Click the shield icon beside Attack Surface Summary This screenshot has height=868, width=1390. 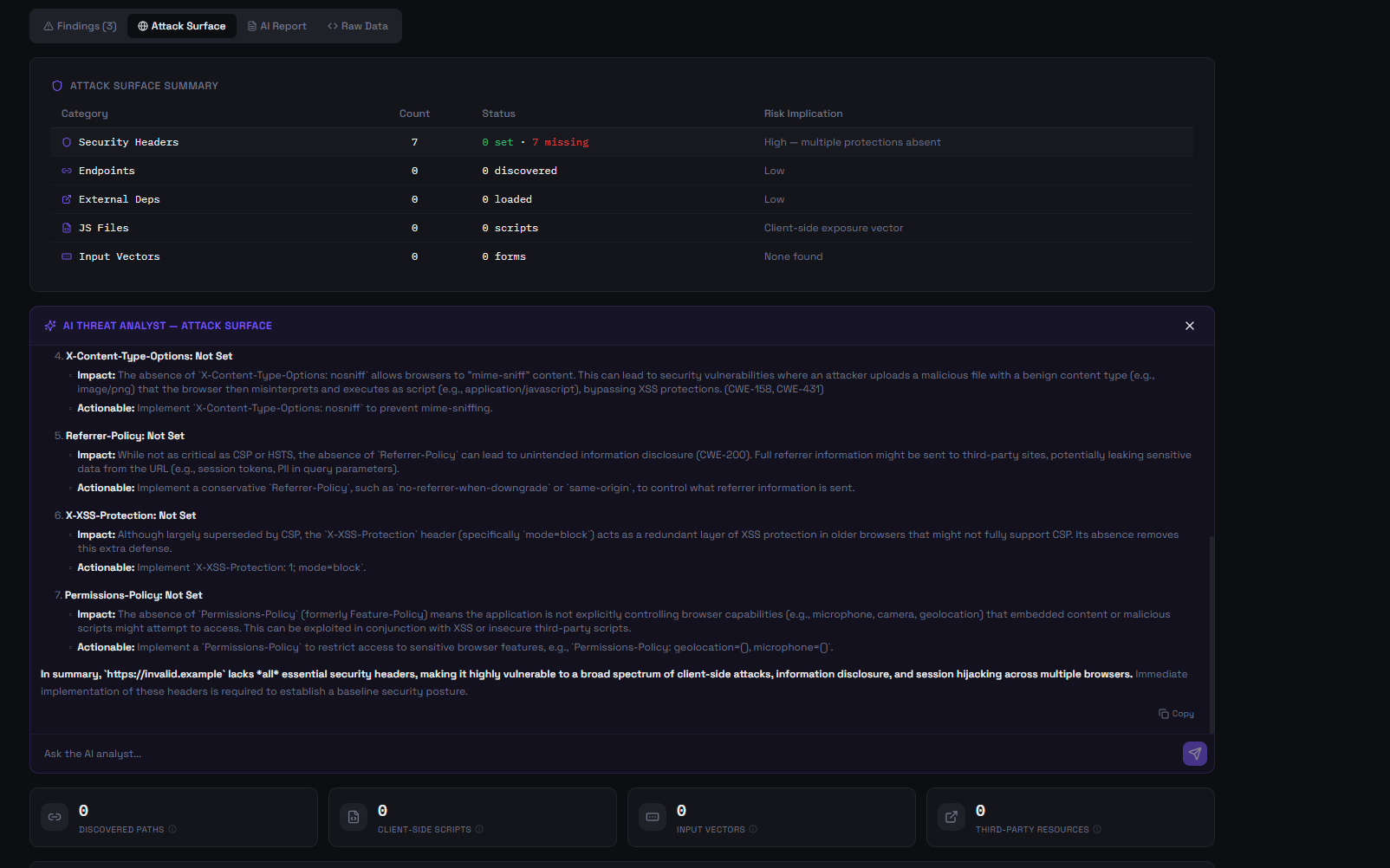click(x=57, y=86)
